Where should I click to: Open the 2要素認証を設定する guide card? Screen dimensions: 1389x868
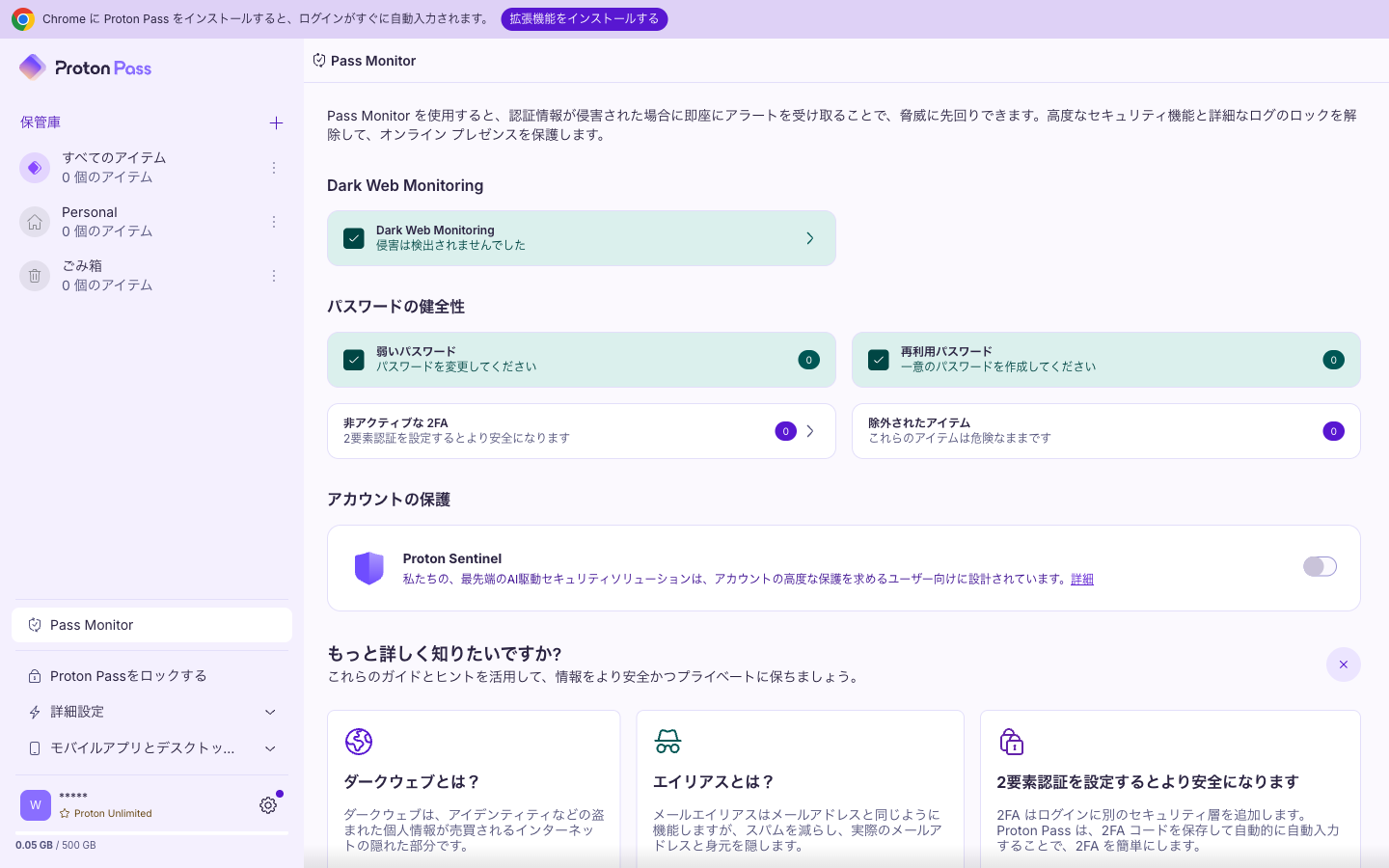click(x=1170, y=789)
